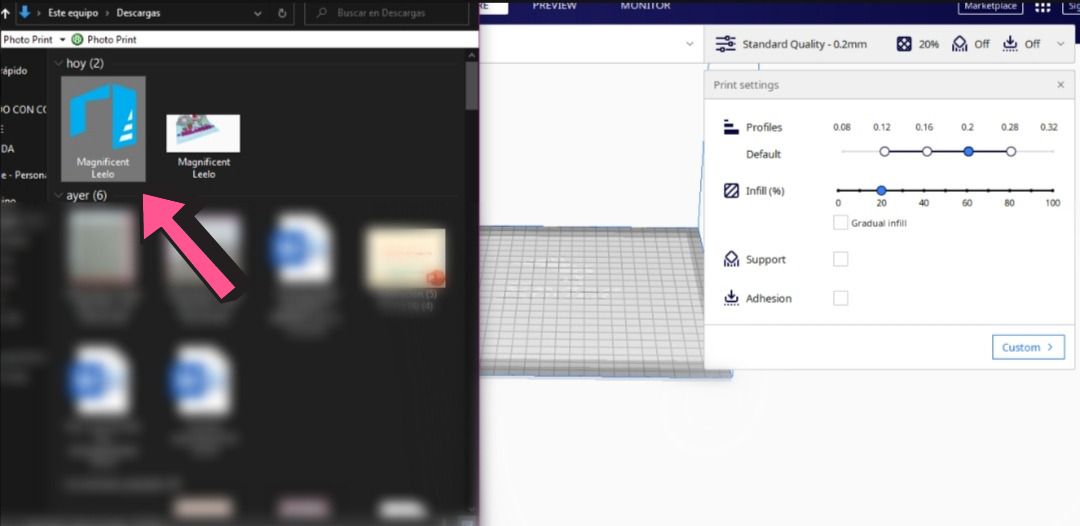Open the apps grid icon in Cura header

pos(1043,7)
